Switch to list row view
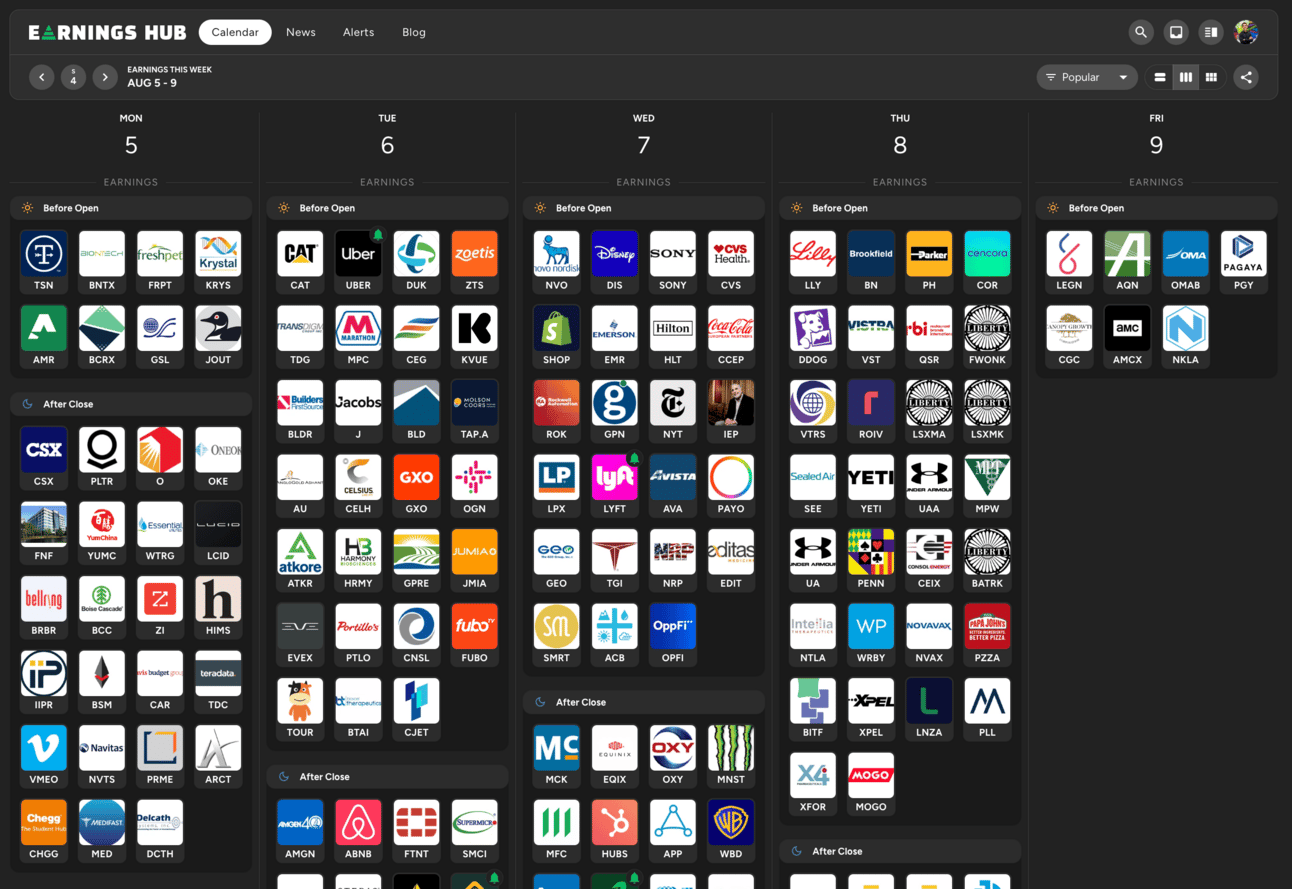Screen dimensions: 1292x889 (1160, 77)
